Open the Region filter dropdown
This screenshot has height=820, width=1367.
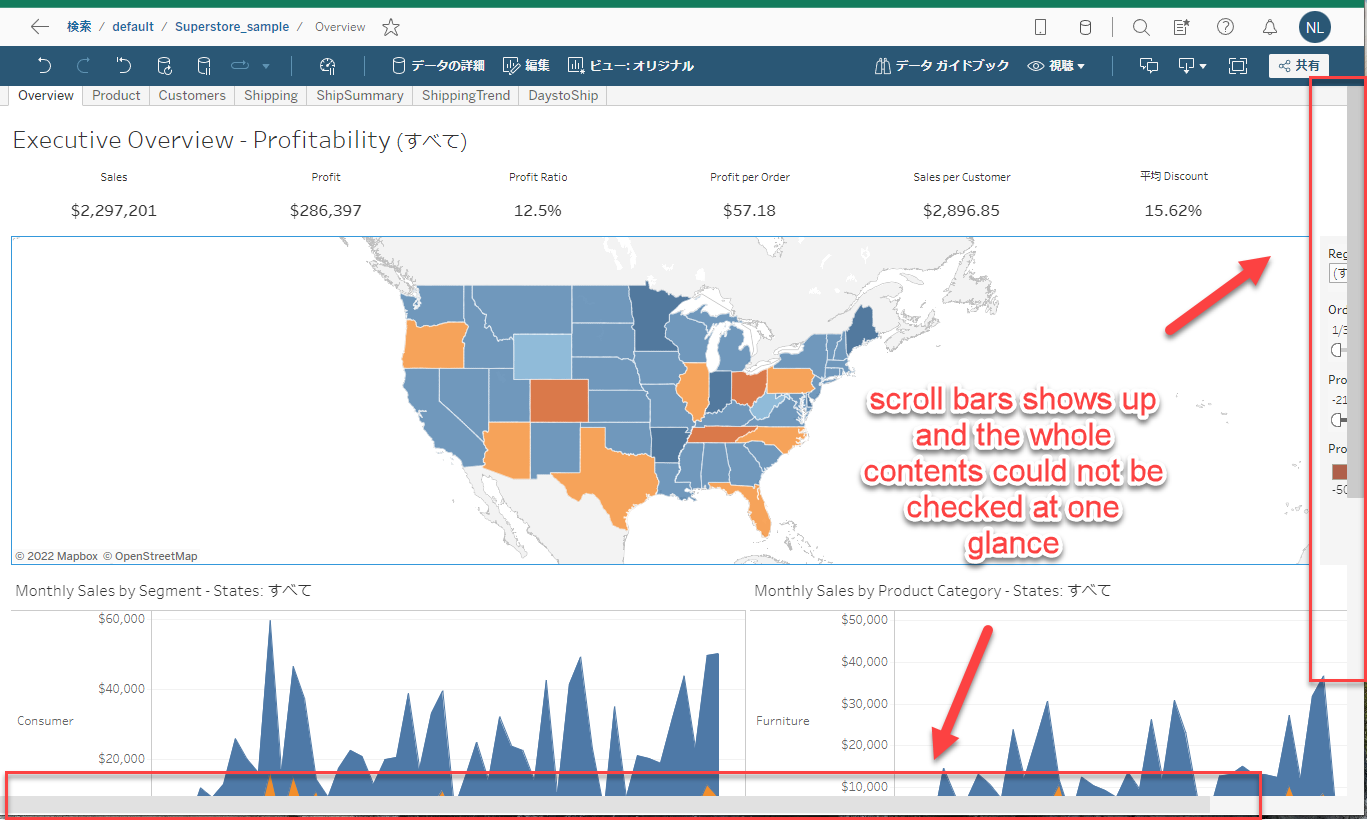tap(1336, 274)
